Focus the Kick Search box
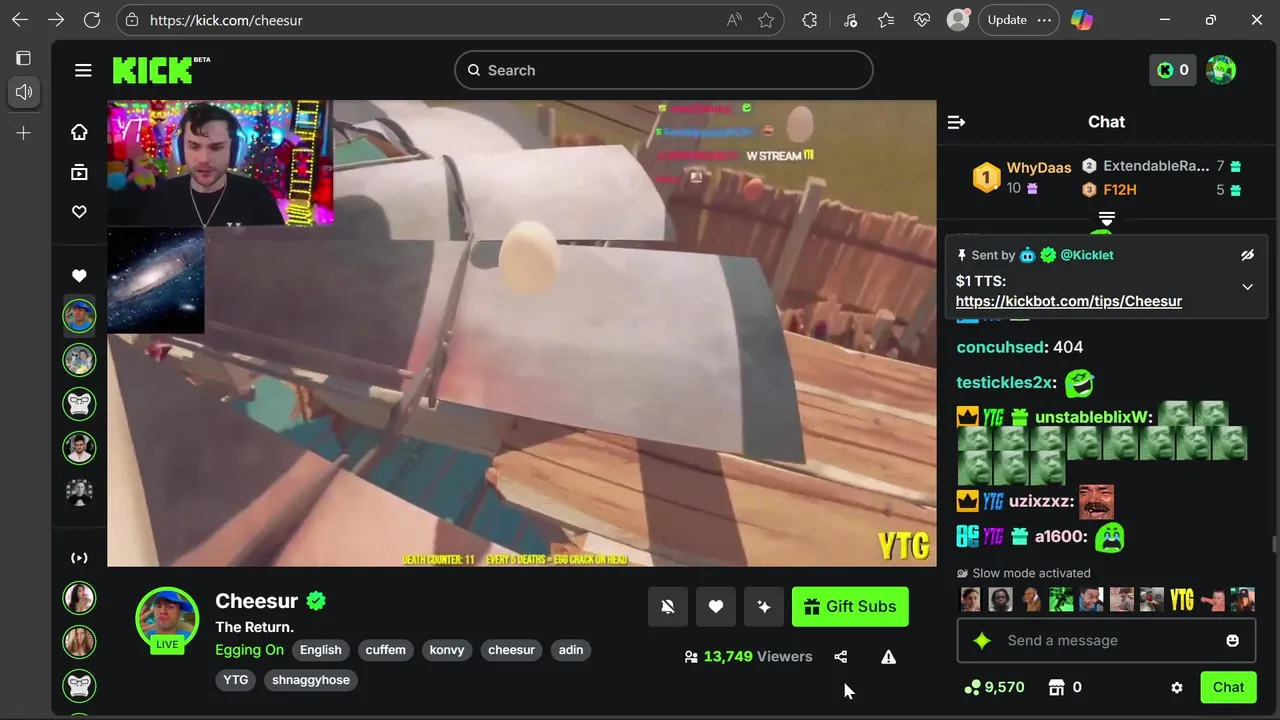1280x720 pixels. pyautogui.click(x=664, y=70)
